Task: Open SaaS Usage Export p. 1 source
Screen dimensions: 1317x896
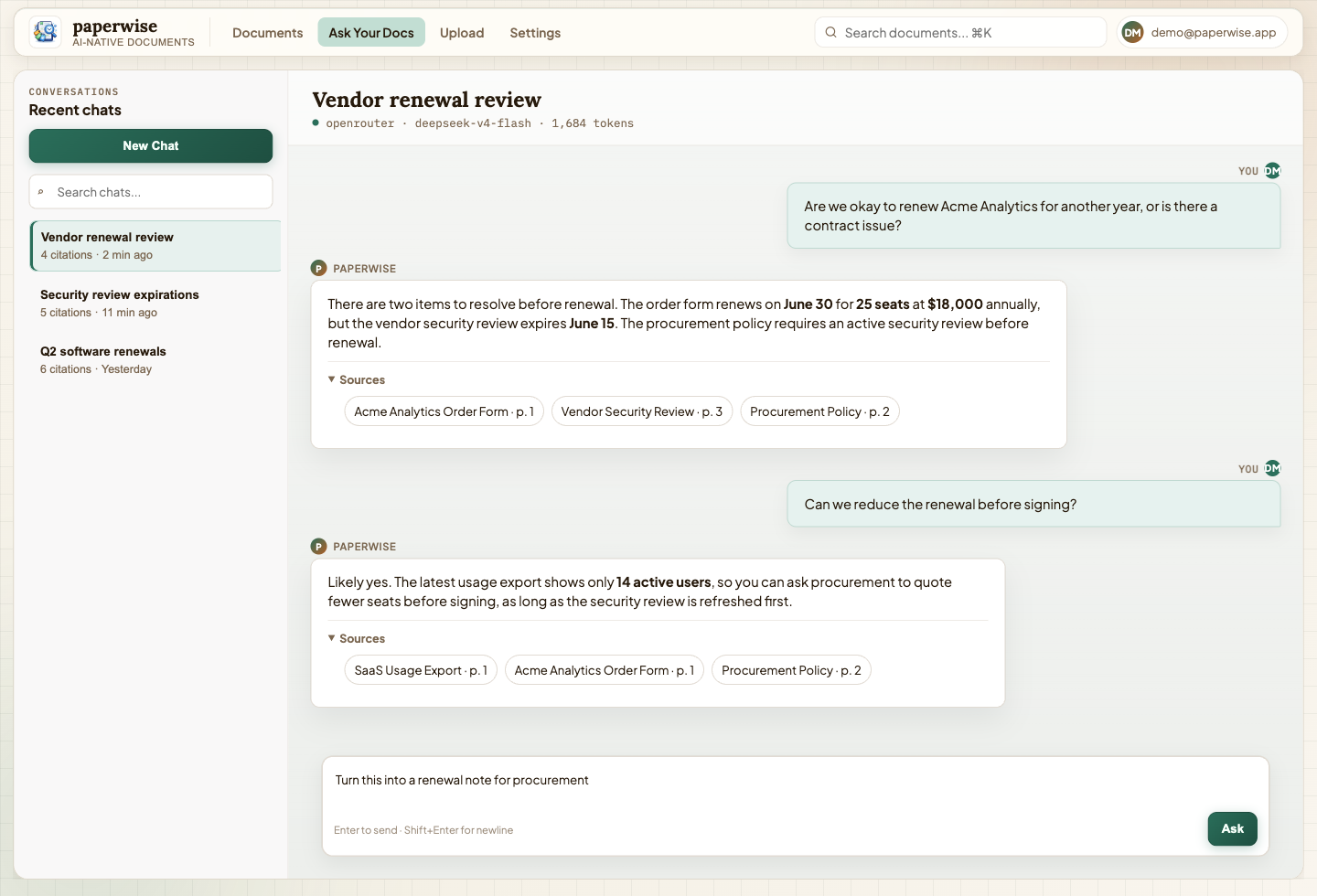Action: 421,670
